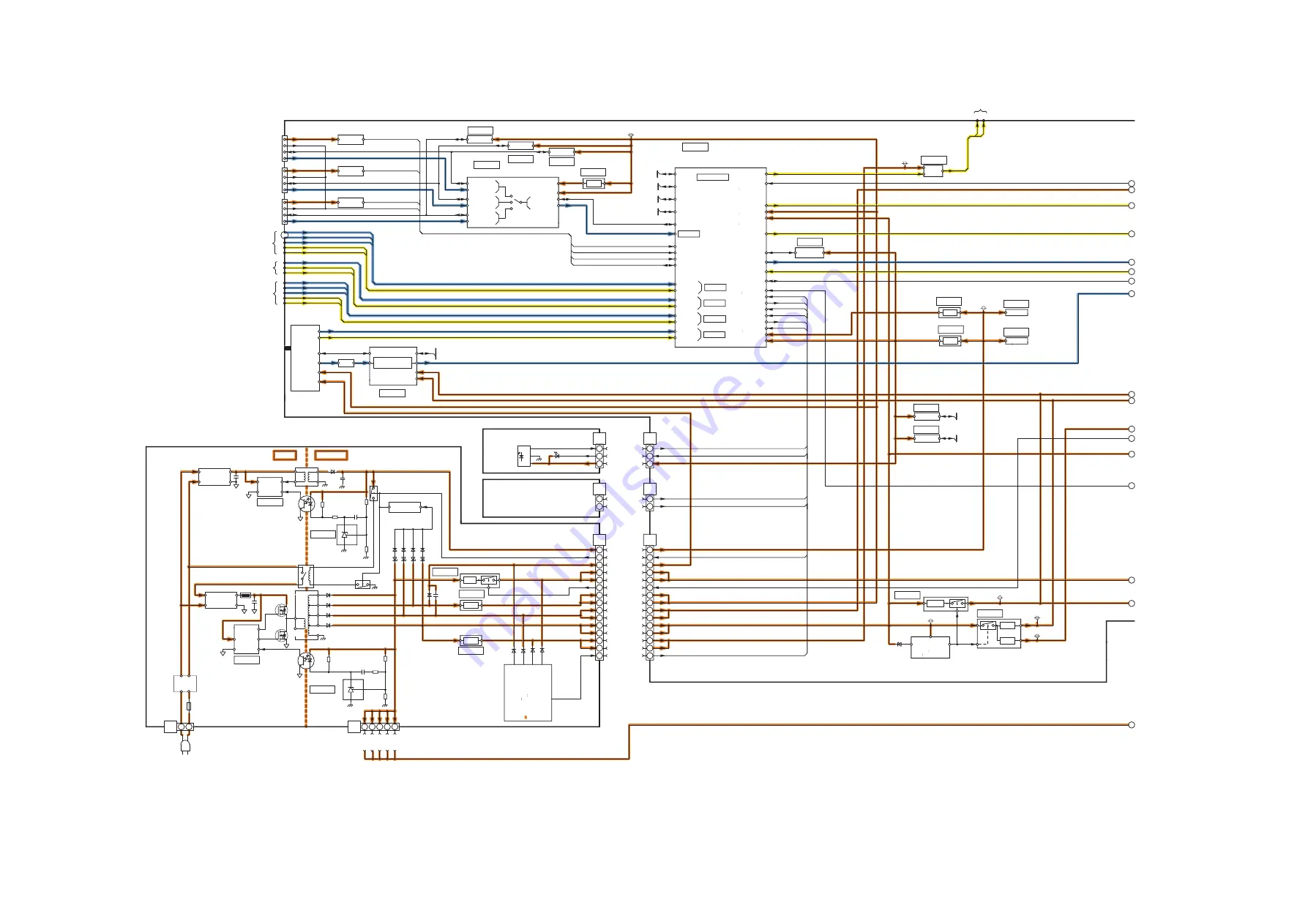Screen dimensions: 1308x924
Task: Click the large open terminal circle above left brace
Action: [x=285, y=235]
